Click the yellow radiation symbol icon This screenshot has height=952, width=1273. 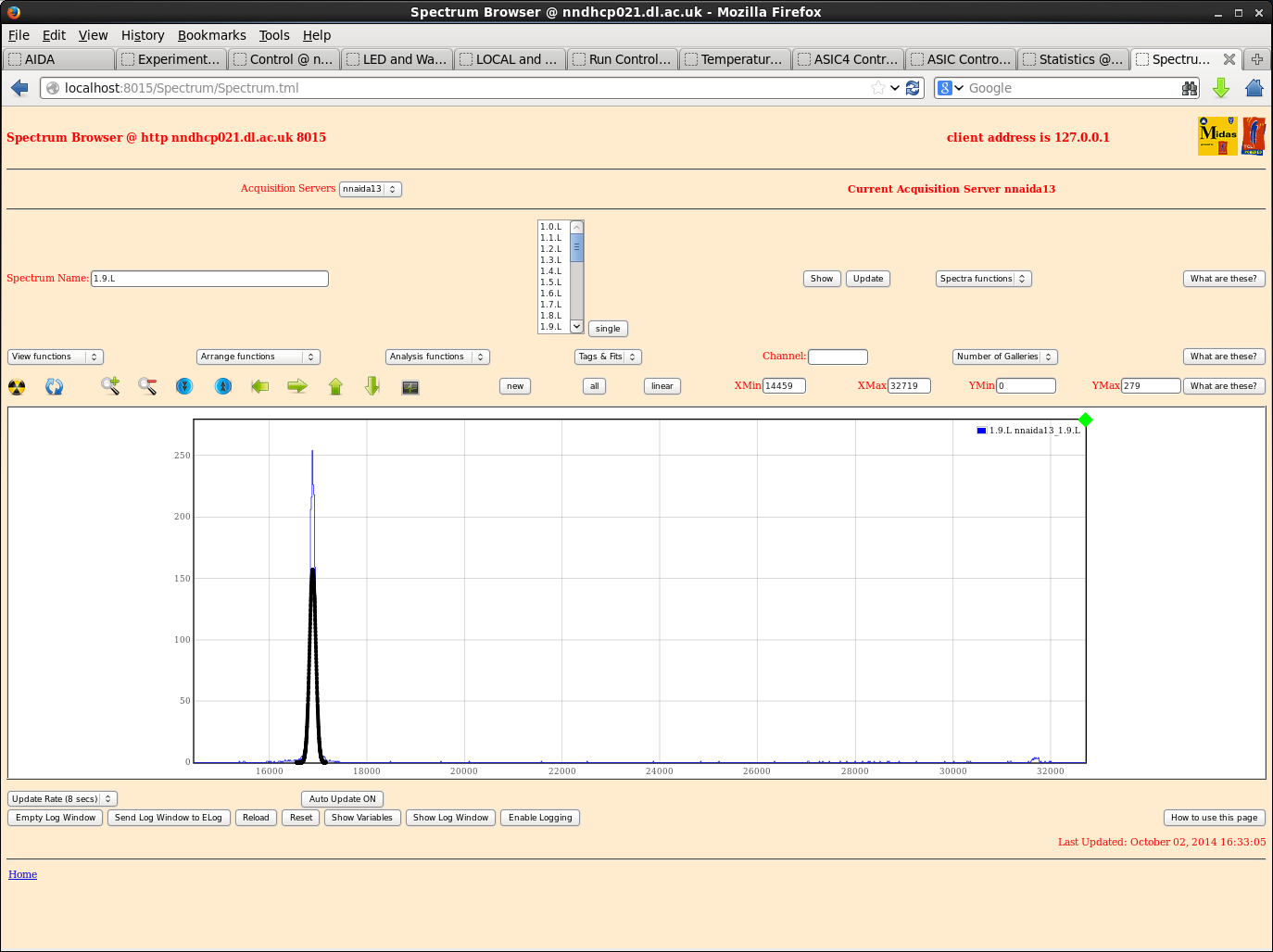pos(17,387)
